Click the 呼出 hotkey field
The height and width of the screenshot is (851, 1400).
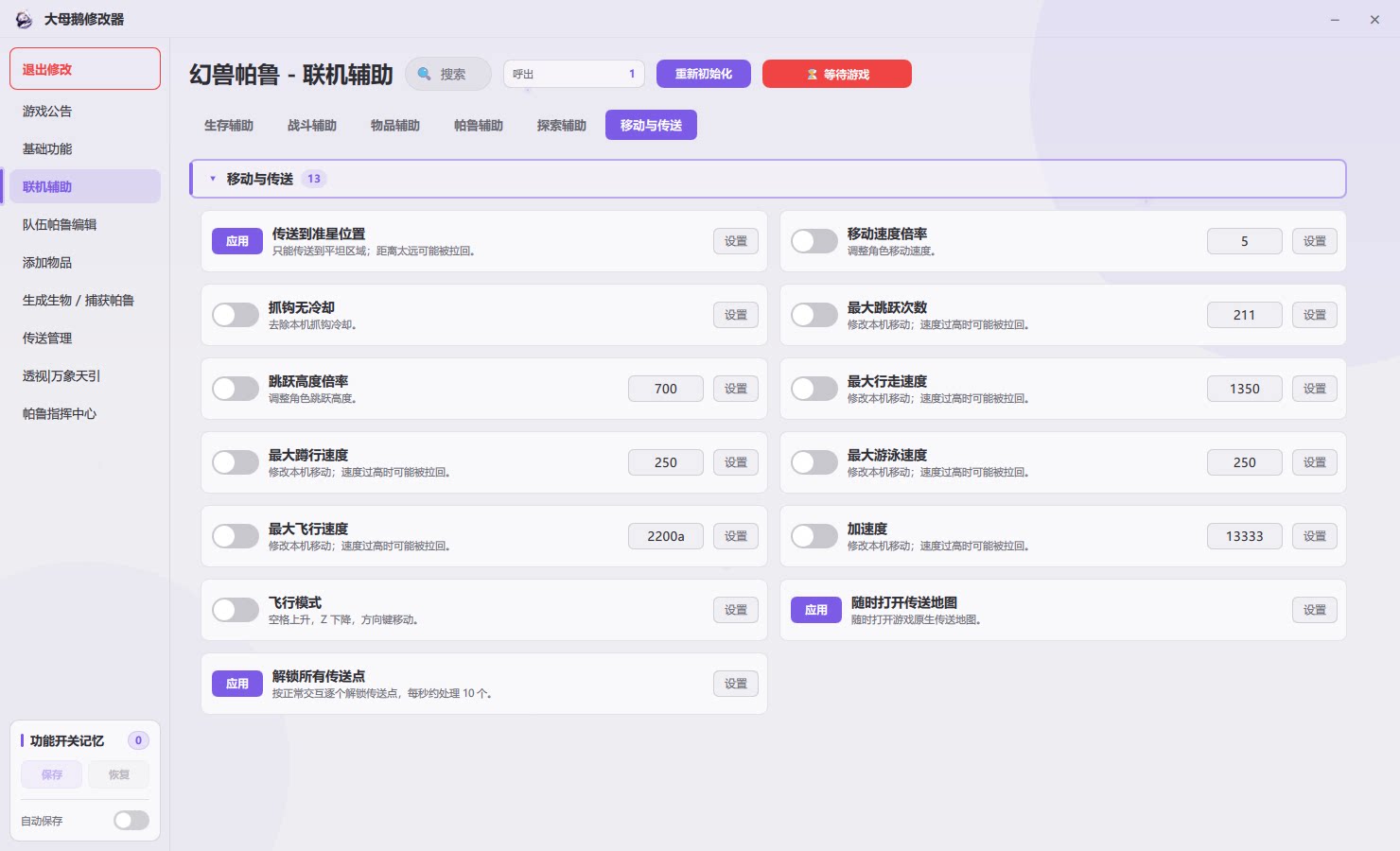574,74
